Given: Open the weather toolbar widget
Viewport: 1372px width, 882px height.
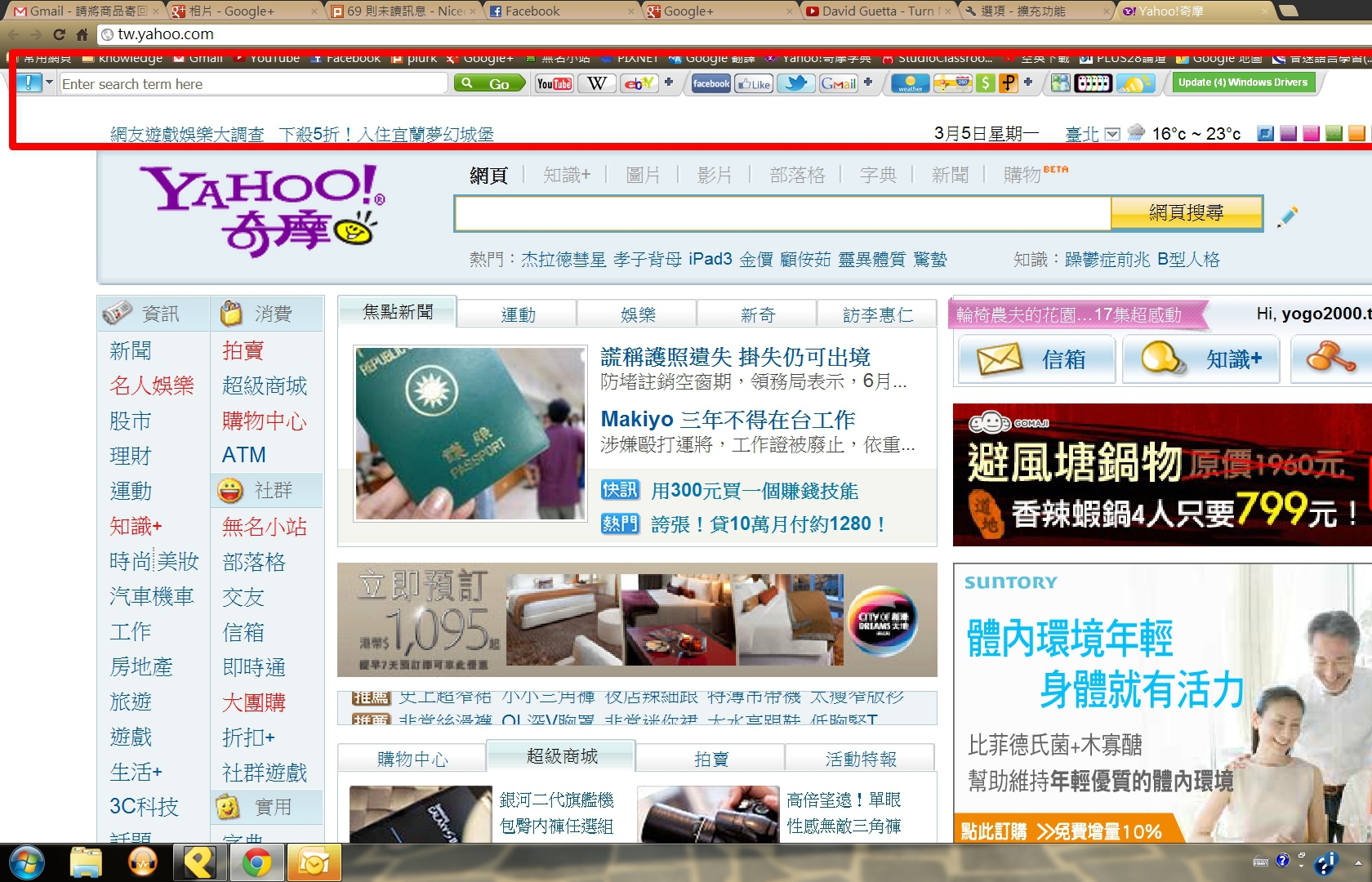Looking at the screenshot, I should coord(910,83).
